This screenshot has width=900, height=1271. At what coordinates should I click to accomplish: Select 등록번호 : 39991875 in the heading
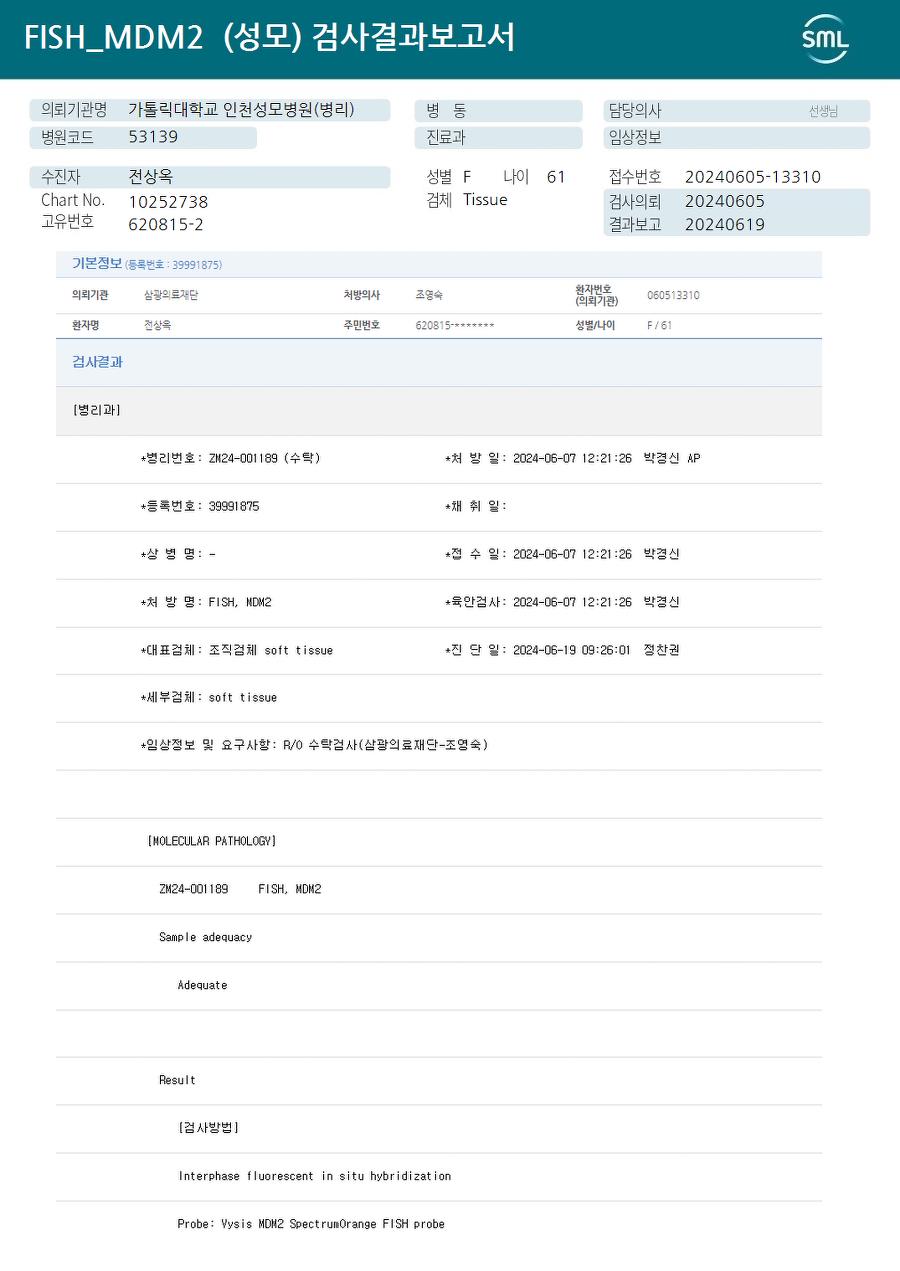[174, 265]
